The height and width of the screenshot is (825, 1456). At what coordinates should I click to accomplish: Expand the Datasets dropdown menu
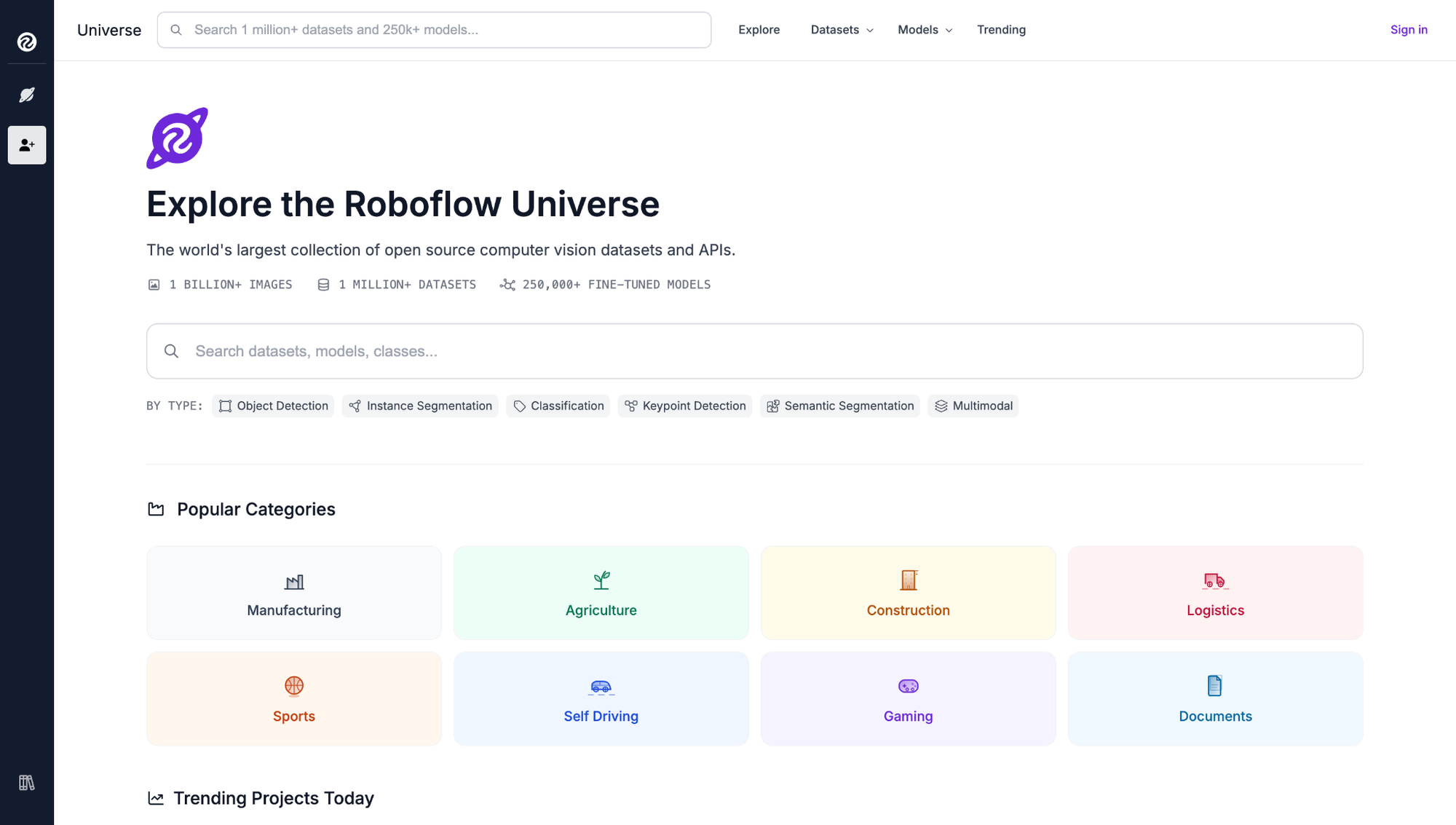(x=842, y=30)
